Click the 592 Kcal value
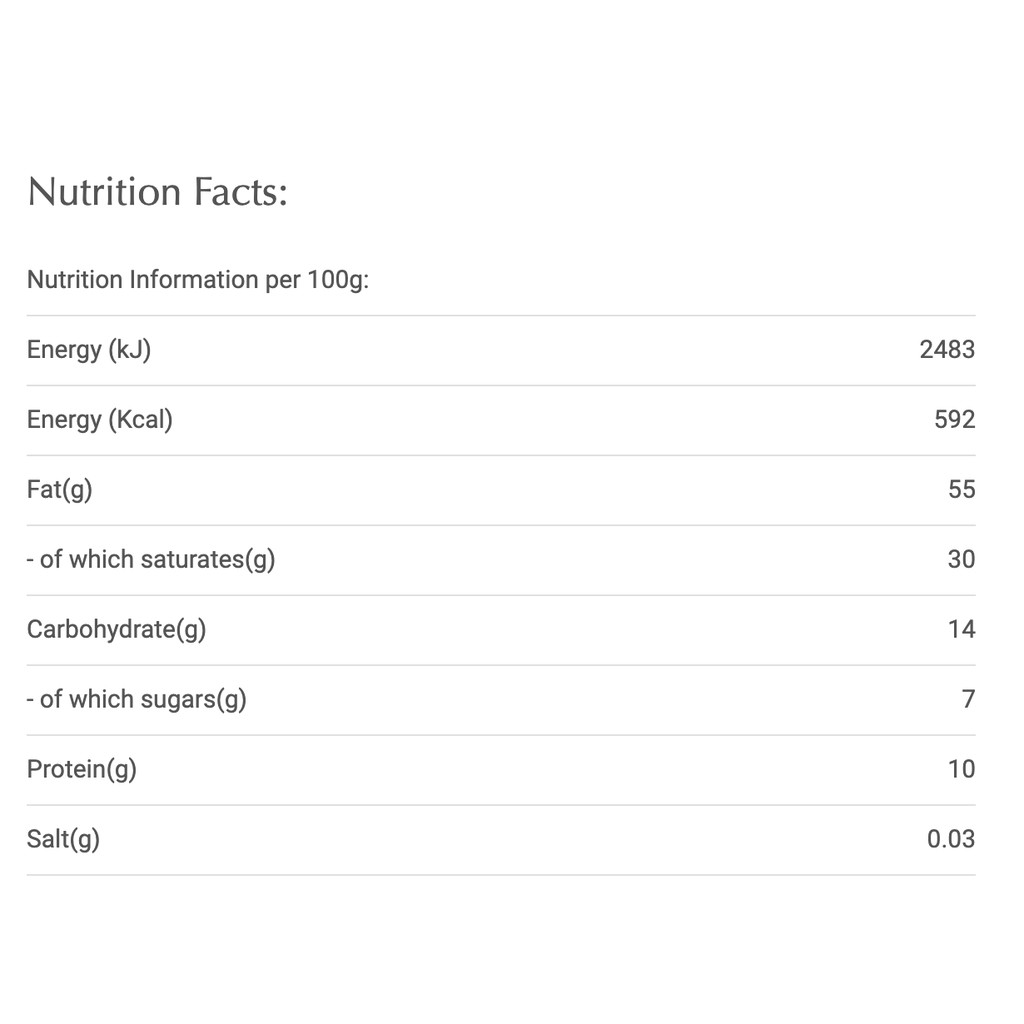Viewport: 1024px width, 1024px height. click(954, 420)
